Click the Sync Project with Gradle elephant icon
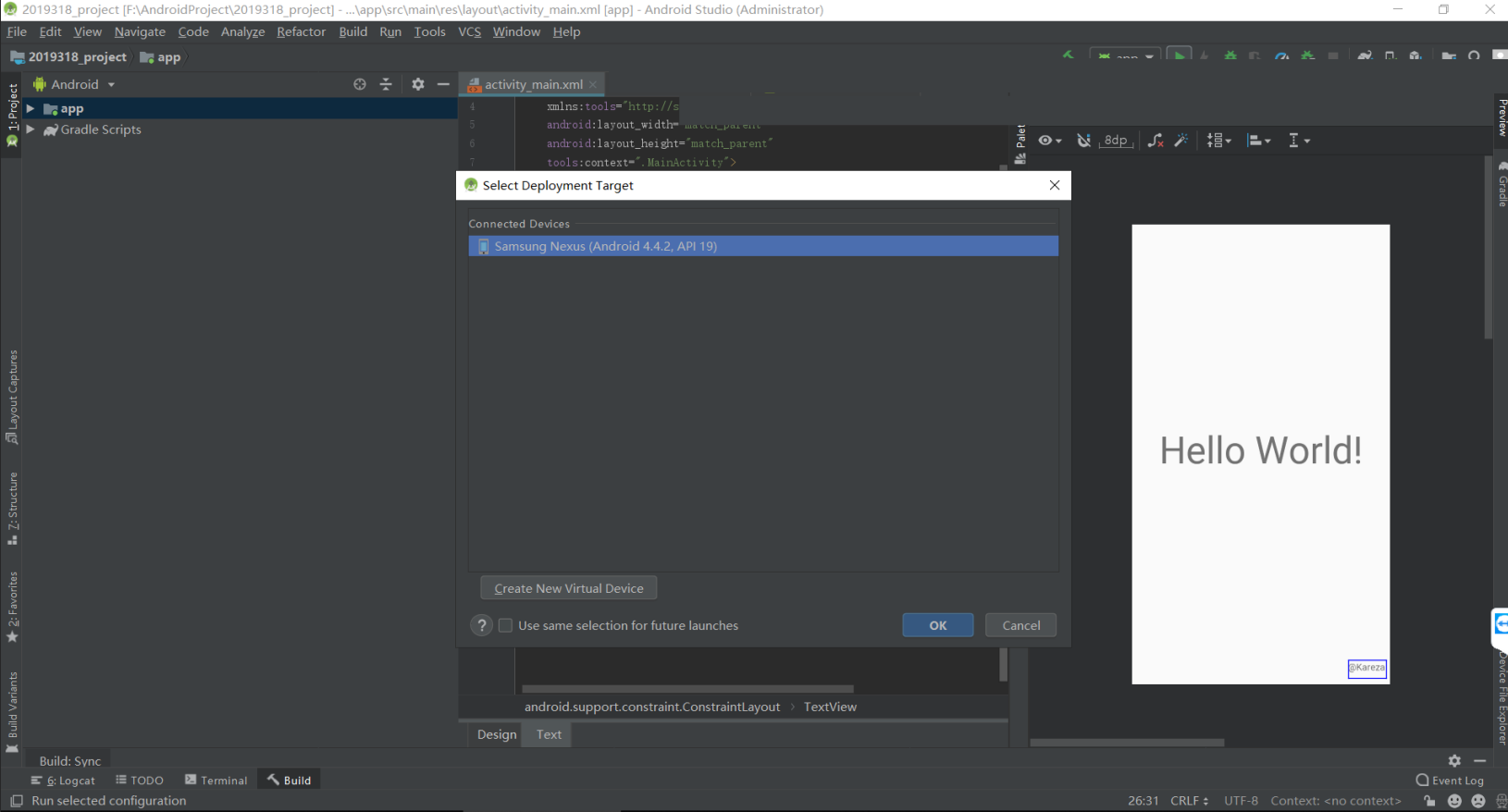 pos(1365,56)
